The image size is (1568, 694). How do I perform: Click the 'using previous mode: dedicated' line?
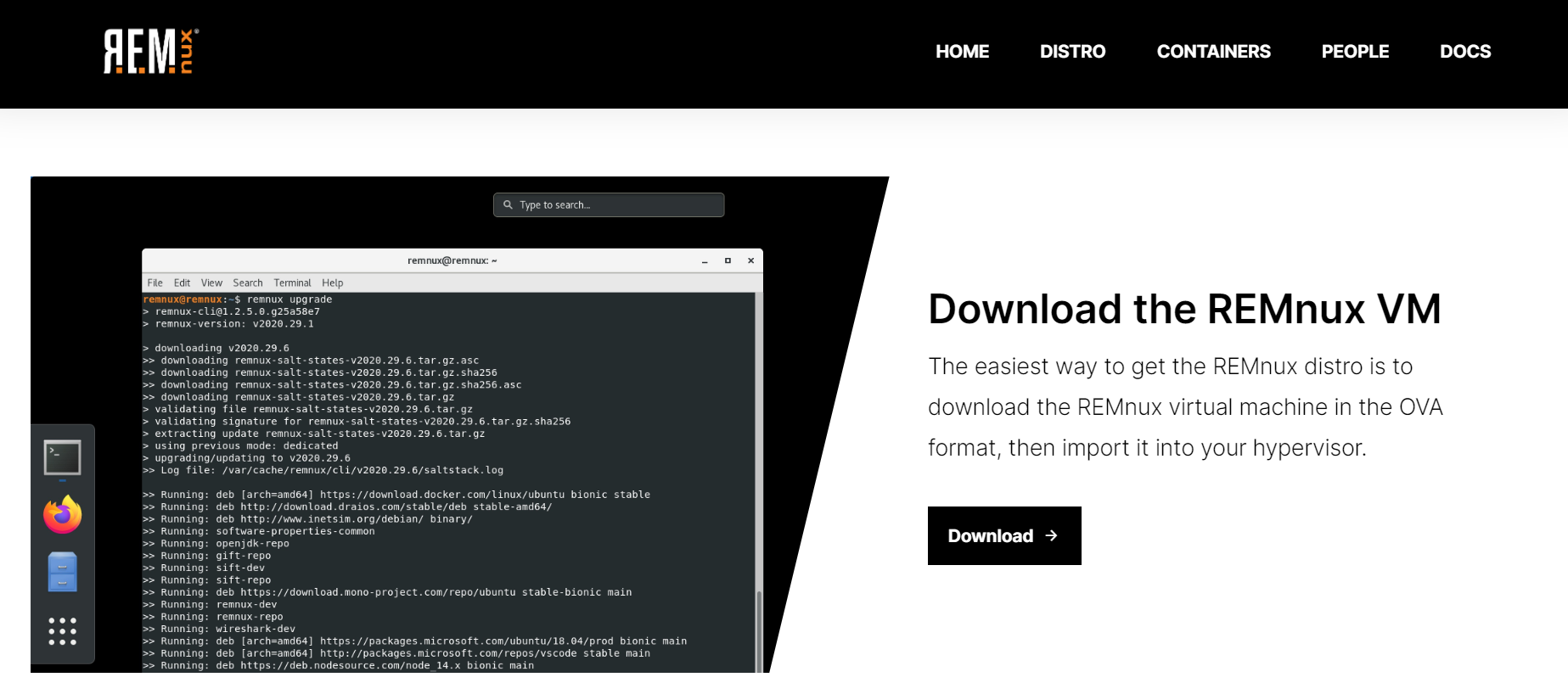coord(240,445)
